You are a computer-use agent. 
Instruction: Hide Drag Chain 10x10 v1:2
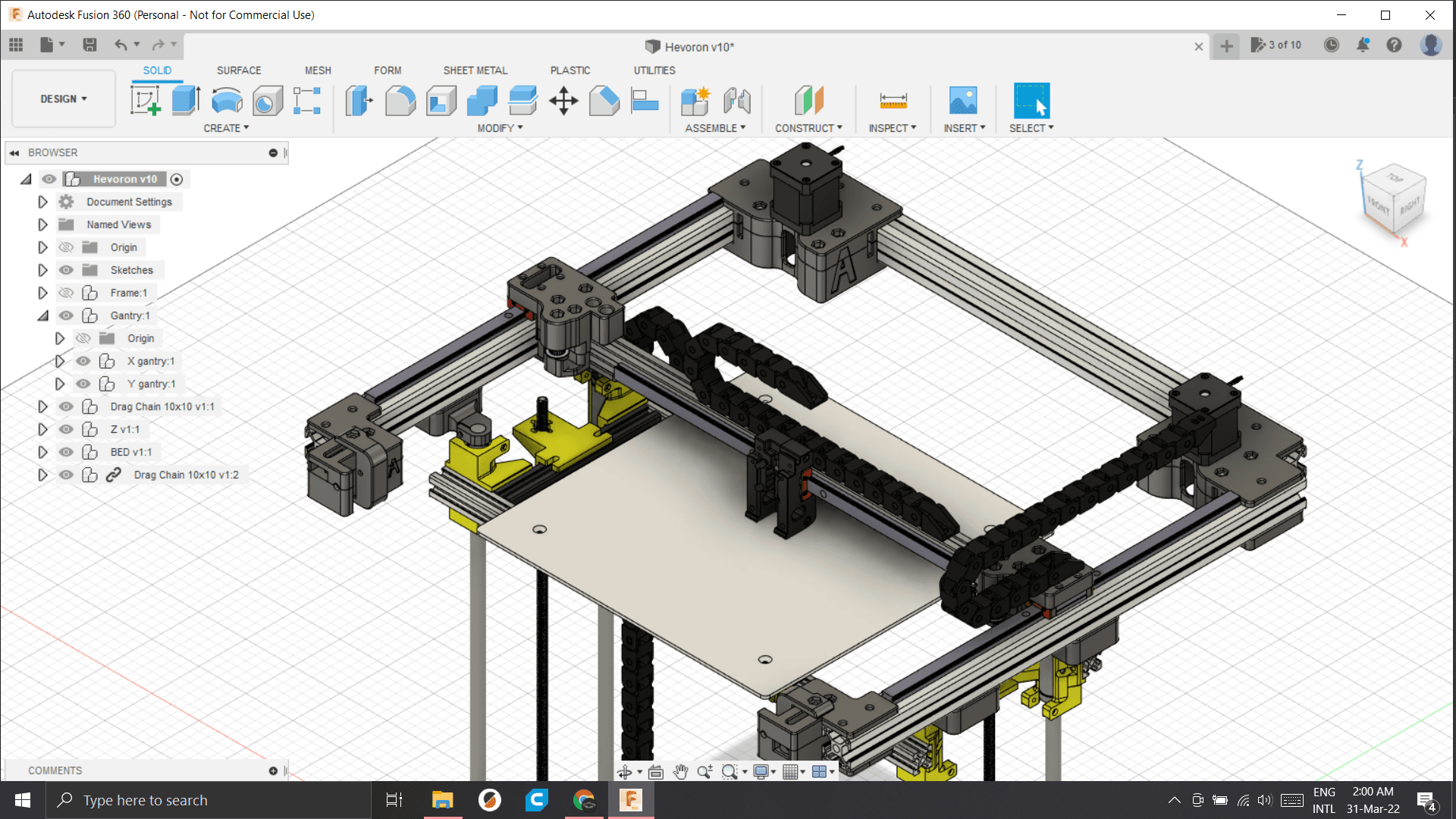66,475
